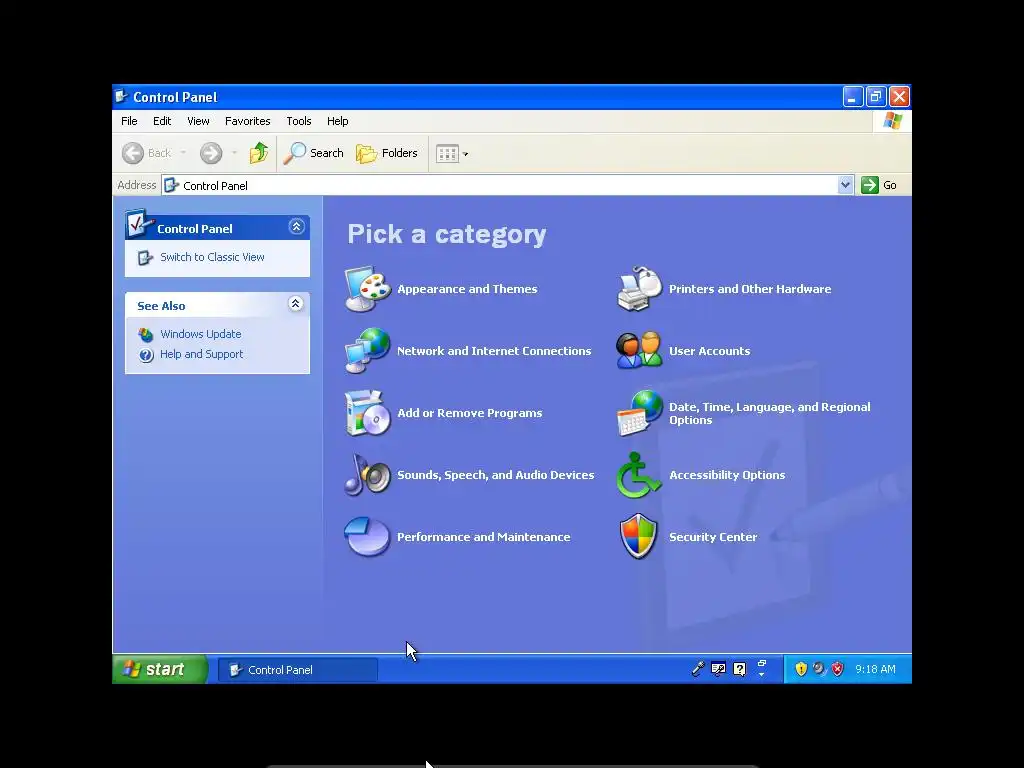
Task: Click the Go button next to the address bar
Action: tap(879, 185)
